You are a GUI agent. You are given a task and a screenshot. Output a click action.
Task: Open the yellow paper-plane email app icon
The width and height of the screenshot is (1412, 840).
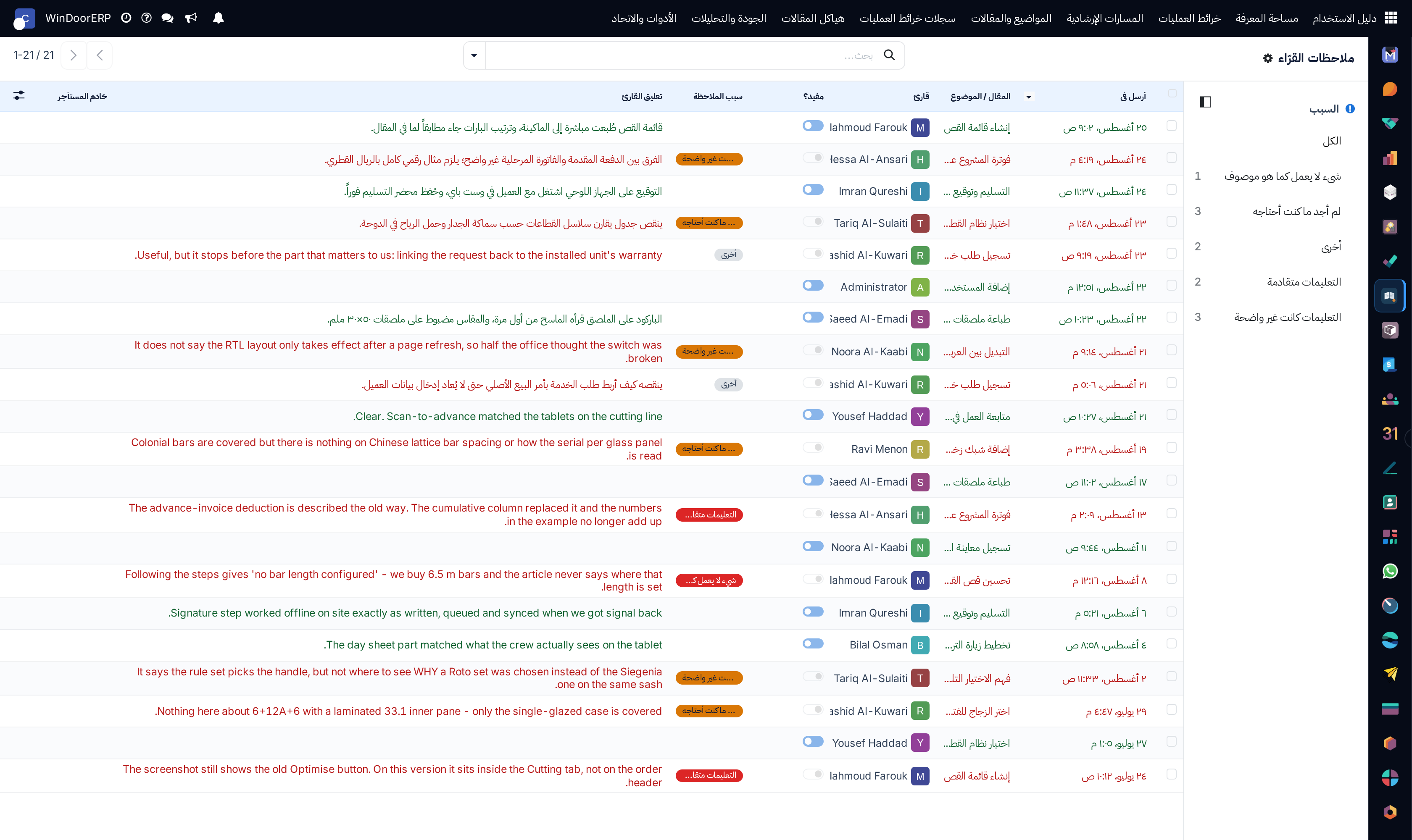[1390, 674]
